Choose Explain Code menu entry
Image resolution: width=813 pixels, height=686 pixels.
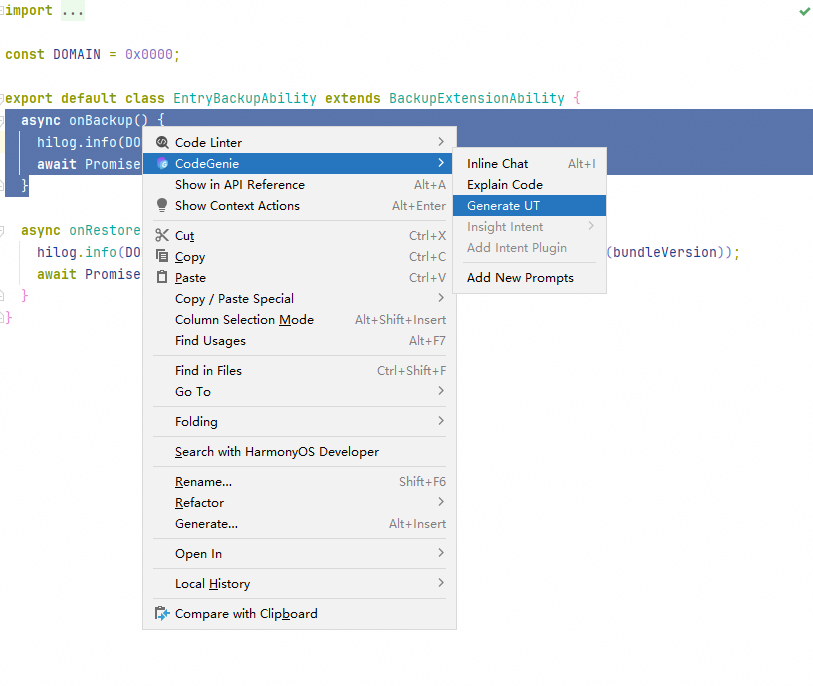click(504, 185)
